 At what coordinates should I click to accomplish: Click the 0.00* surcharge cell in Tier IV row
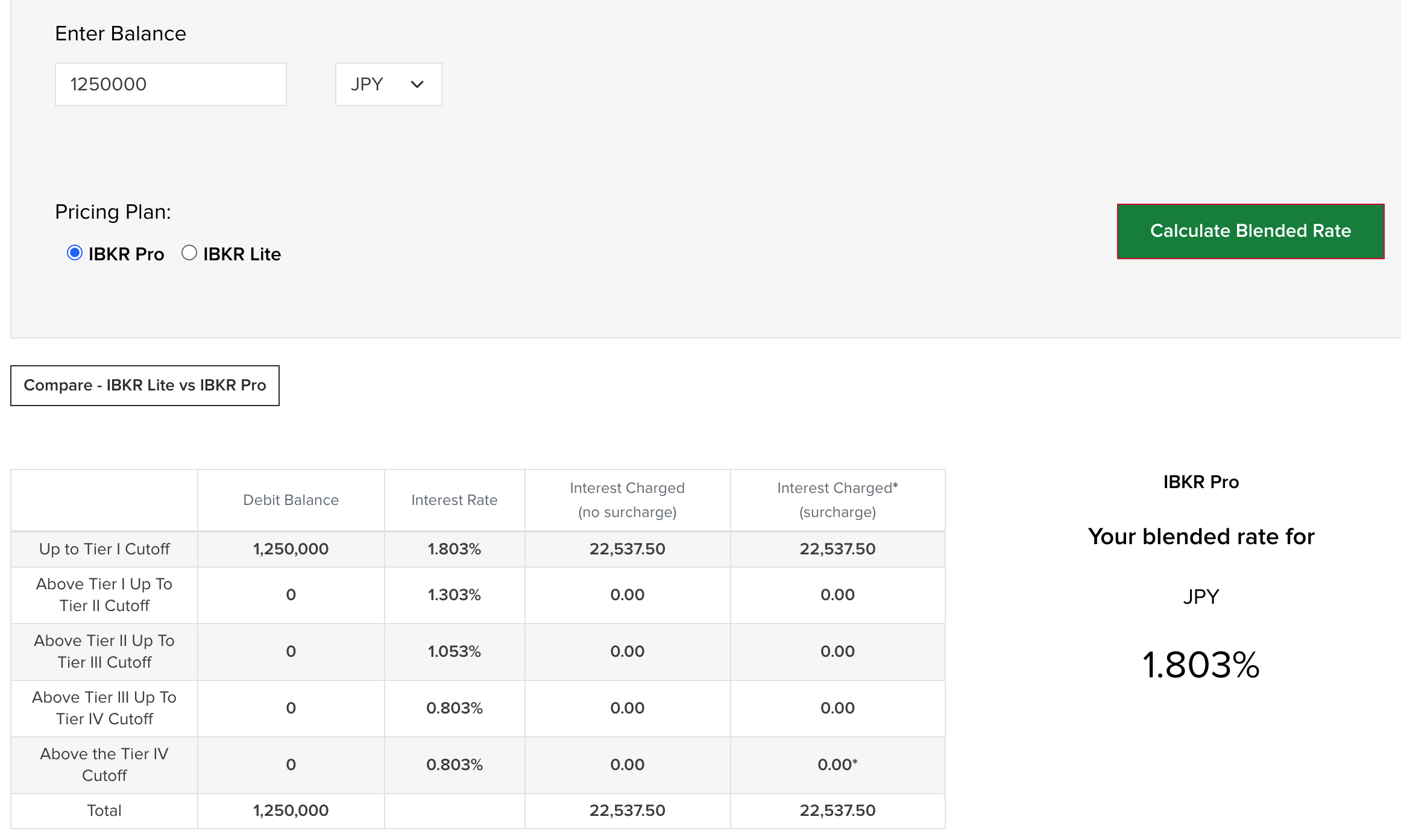pyautogui.click(x=837, y=765)
